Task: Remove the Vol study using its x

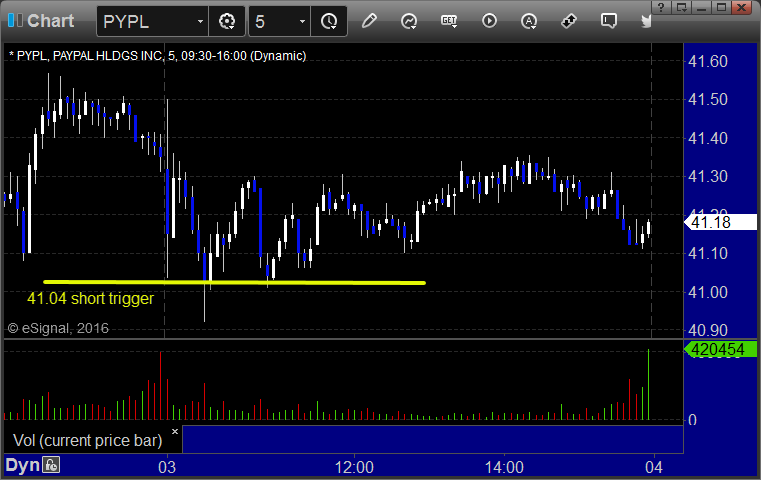Action: 175,431
